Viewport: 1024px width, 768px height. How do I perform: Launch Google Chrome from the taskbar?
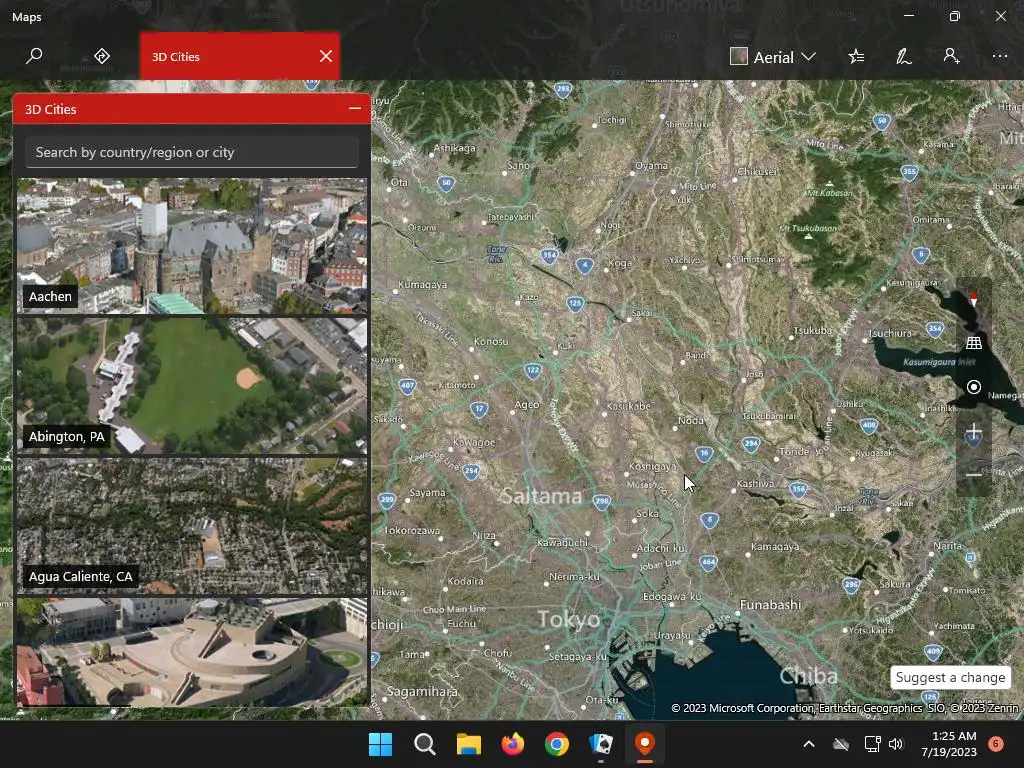pos(556,744)
